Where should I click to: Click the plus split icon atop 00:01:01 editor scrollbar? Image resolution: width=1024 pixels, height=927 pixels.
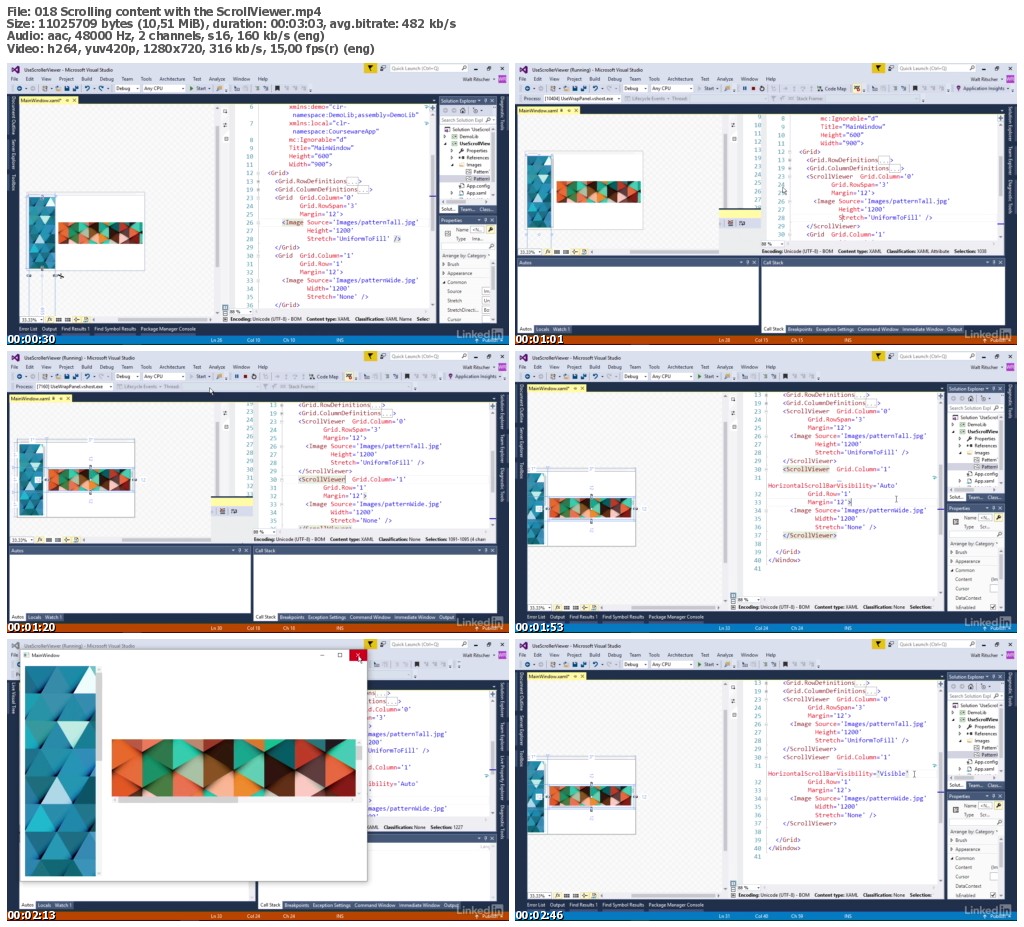(1000, 118)
